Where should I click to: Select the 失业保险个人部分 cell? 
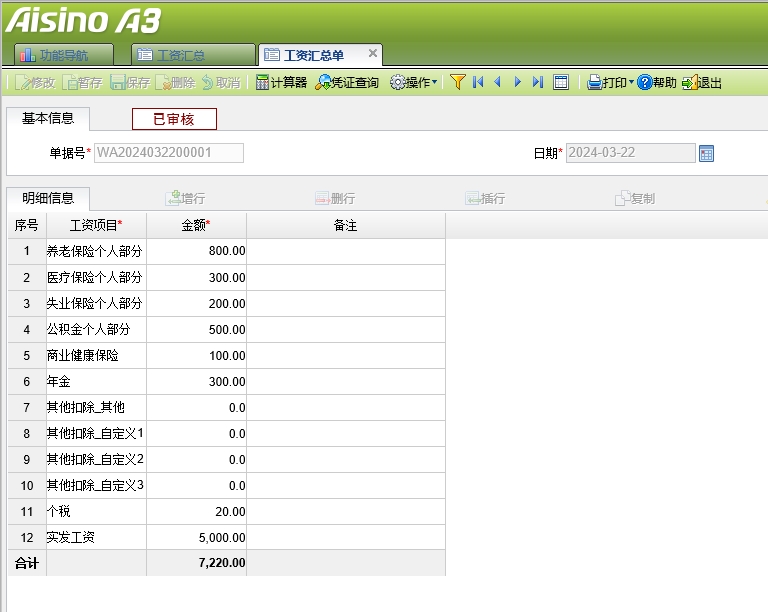[x=96, y=304]
